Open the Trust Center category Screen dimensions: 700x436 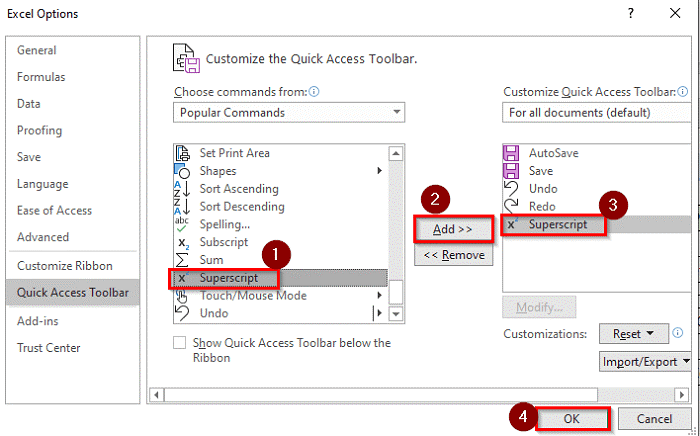coord(49,348)
